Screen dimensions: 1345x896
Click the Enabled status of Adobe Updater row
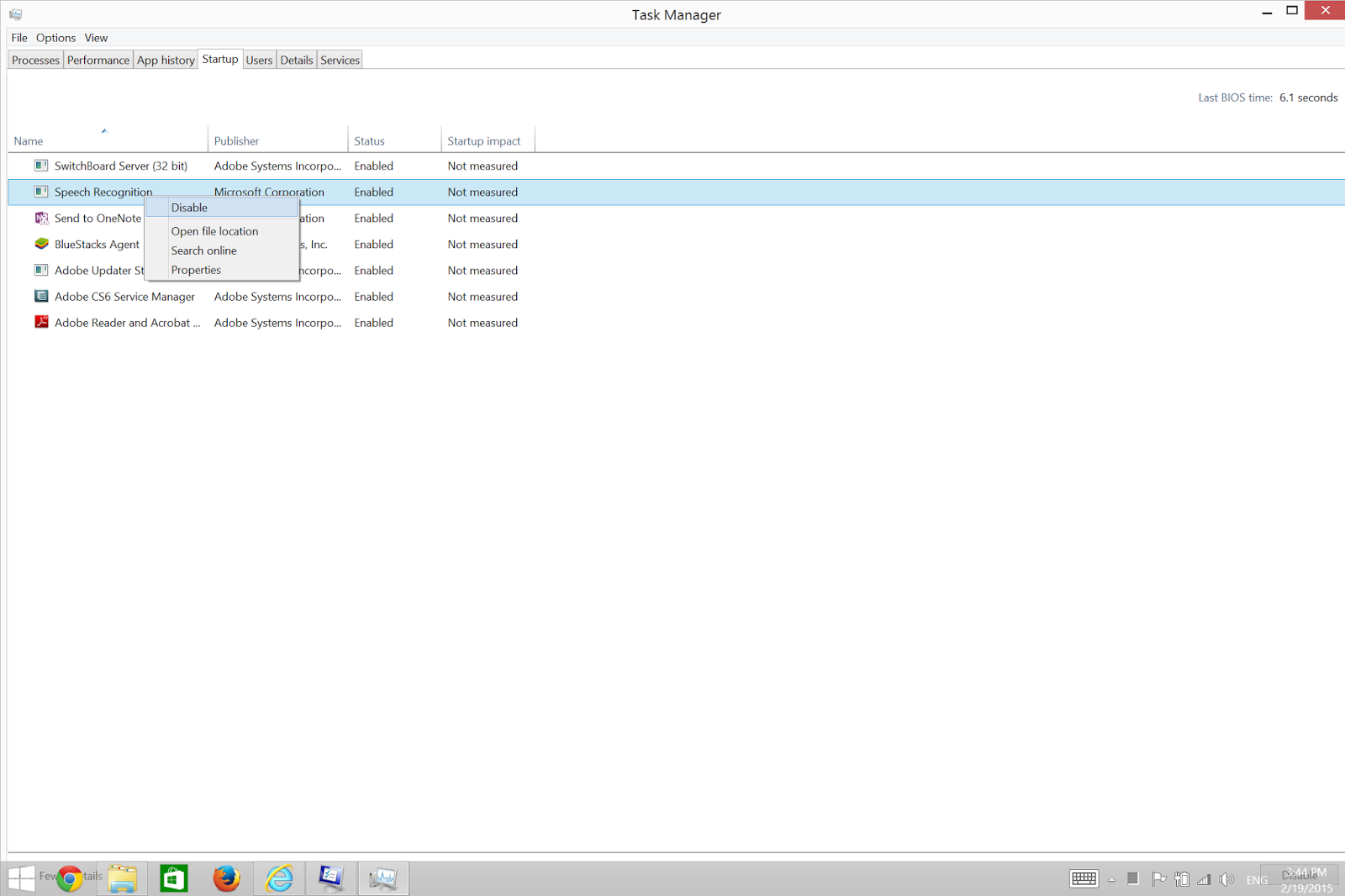(373, 270)
